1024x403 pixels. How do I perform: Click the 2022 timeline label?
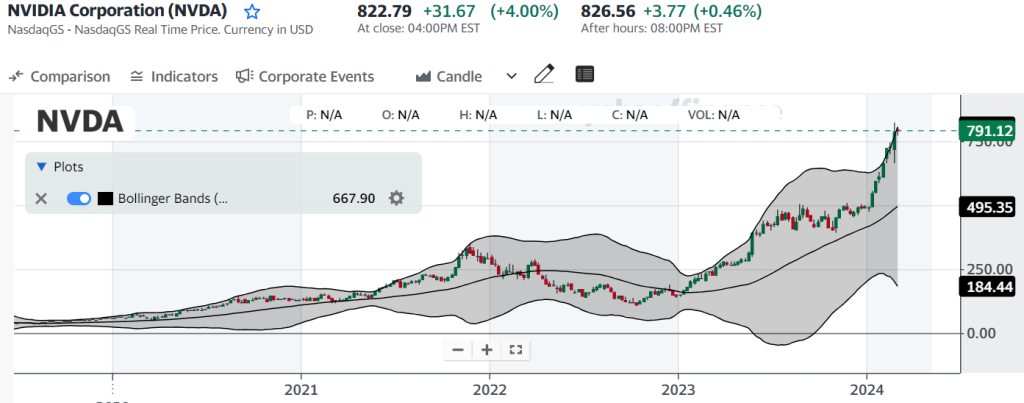490,390
